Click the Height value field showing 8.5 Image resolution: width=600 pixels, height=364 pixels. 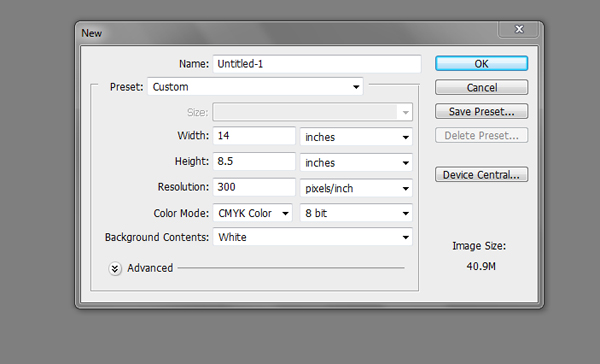coord(254,161)
